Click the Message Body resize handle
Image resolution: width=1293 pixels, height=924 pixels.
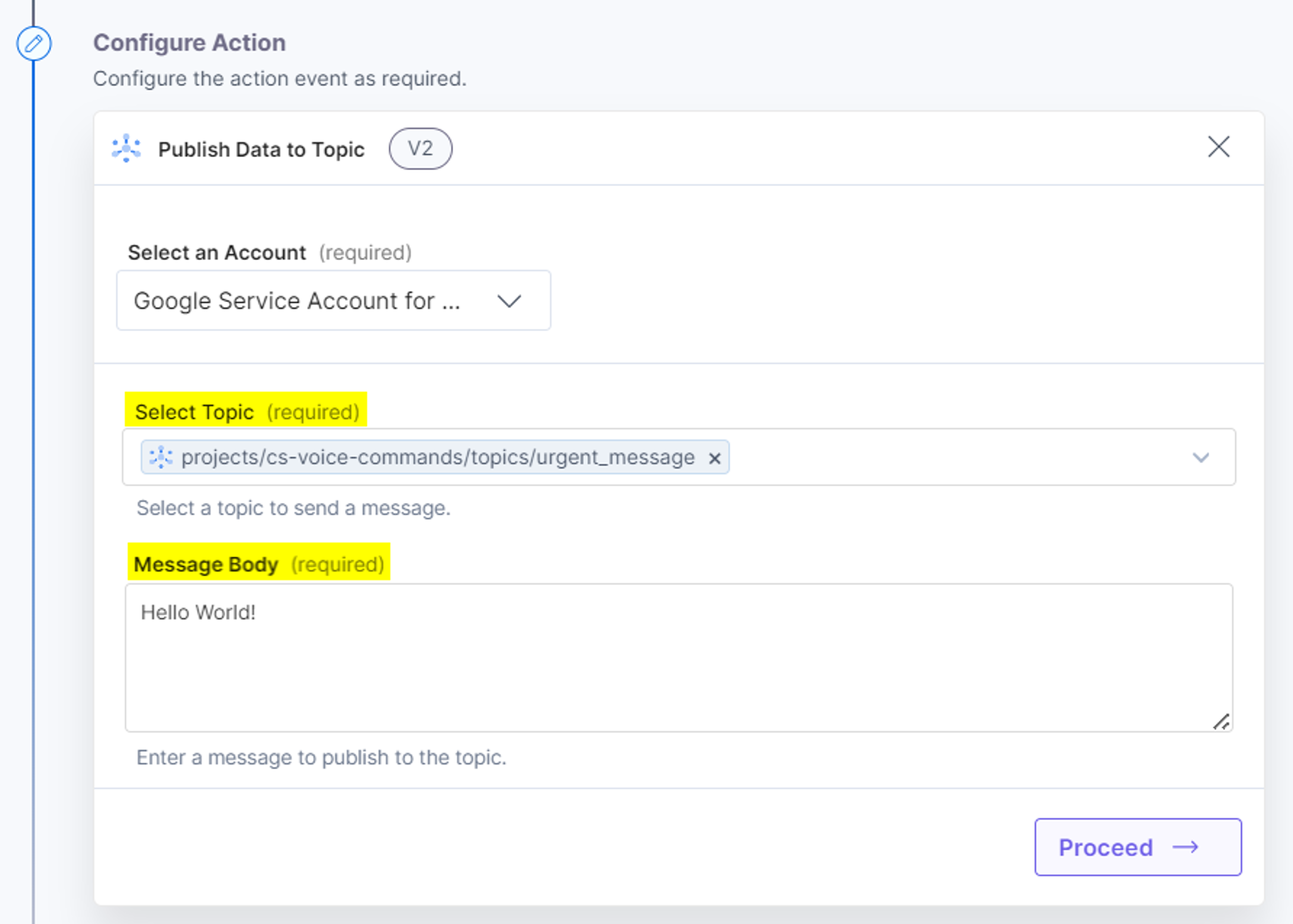(x=1221, y=721)
